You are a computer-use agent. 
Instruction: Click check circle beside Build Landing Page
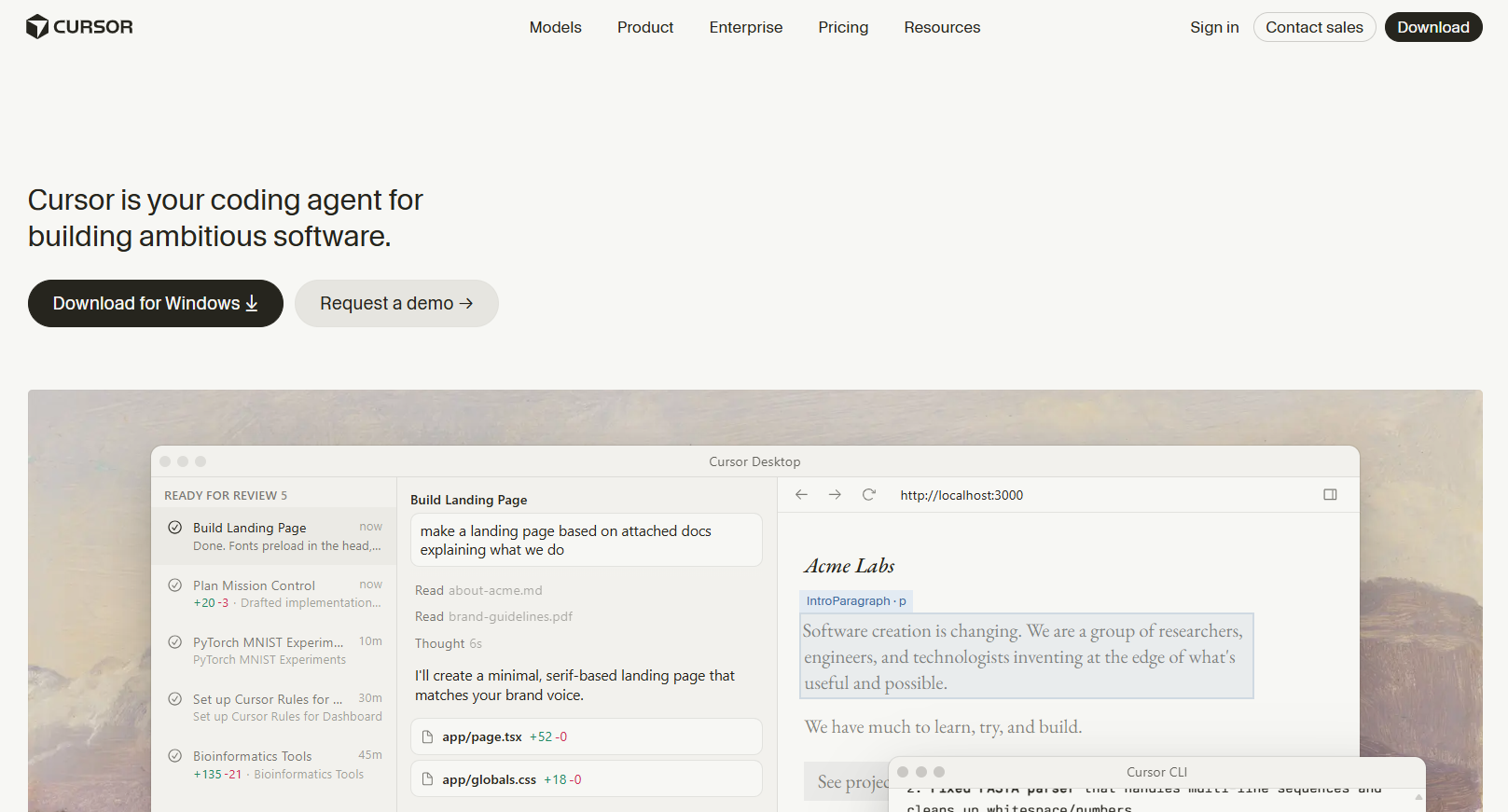coord(174,528)
